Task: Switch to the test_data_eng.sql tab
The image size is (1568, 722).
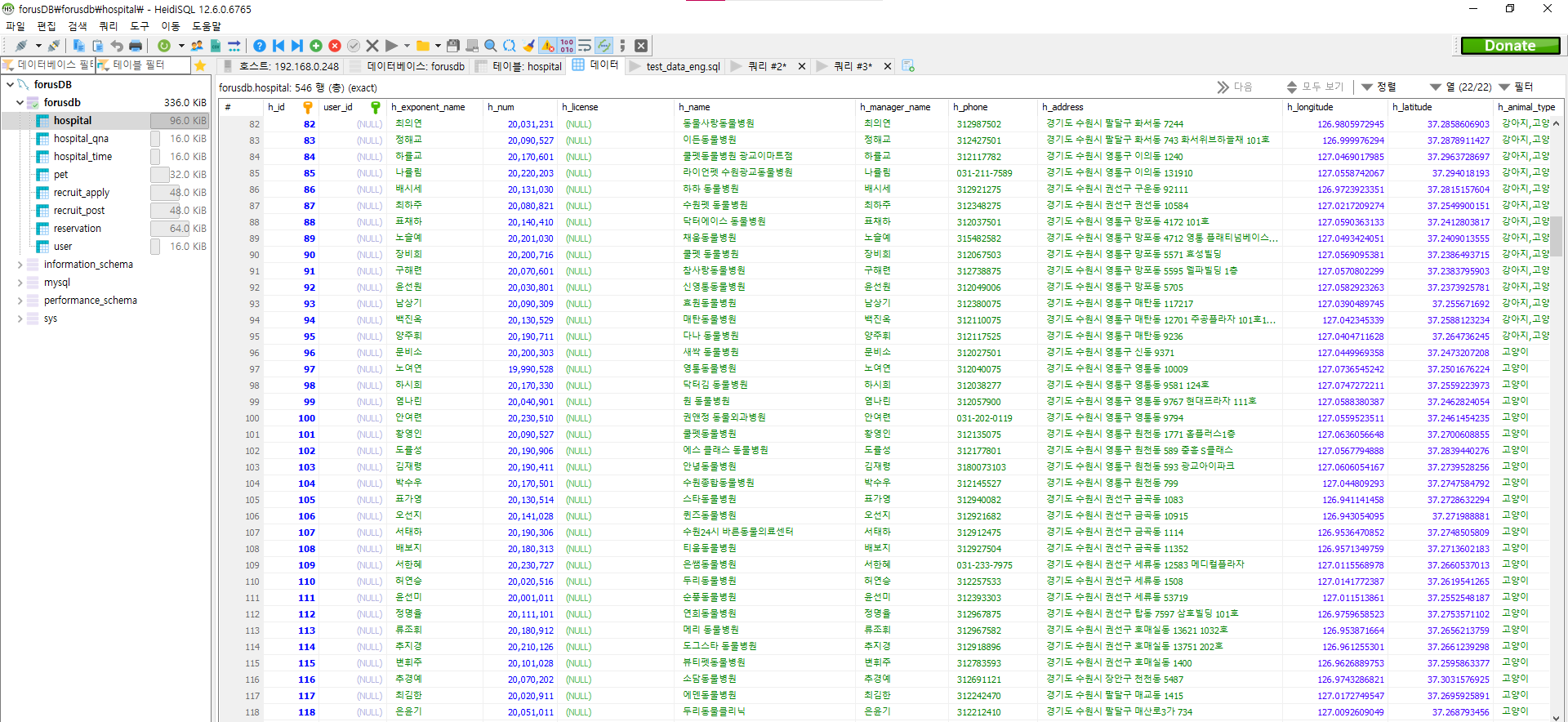Action: tap(675, 66)
